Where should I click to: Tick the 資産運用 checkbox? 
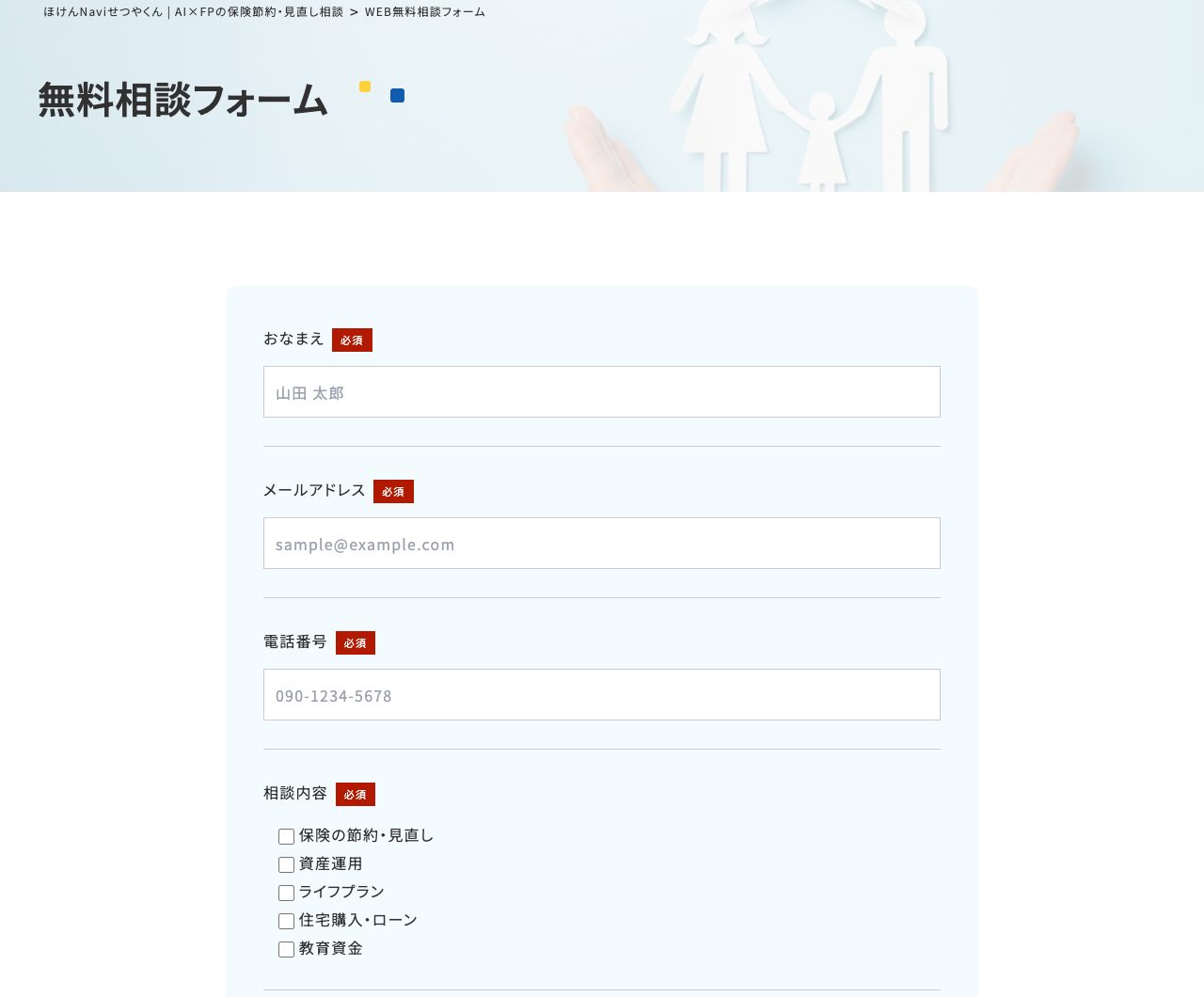click(x=287, y=864)
